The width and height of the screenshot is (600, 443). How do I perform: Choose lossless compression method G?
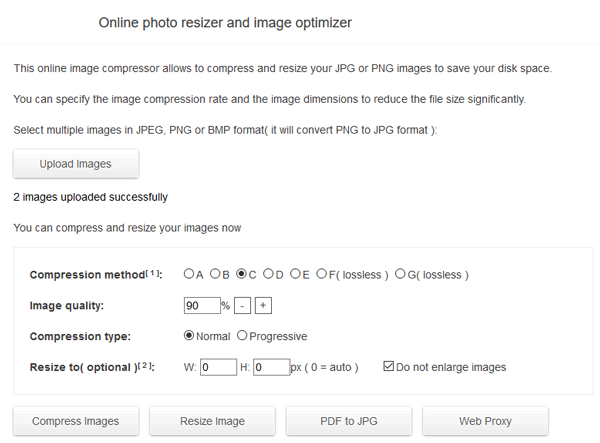(x=401, y=274)
